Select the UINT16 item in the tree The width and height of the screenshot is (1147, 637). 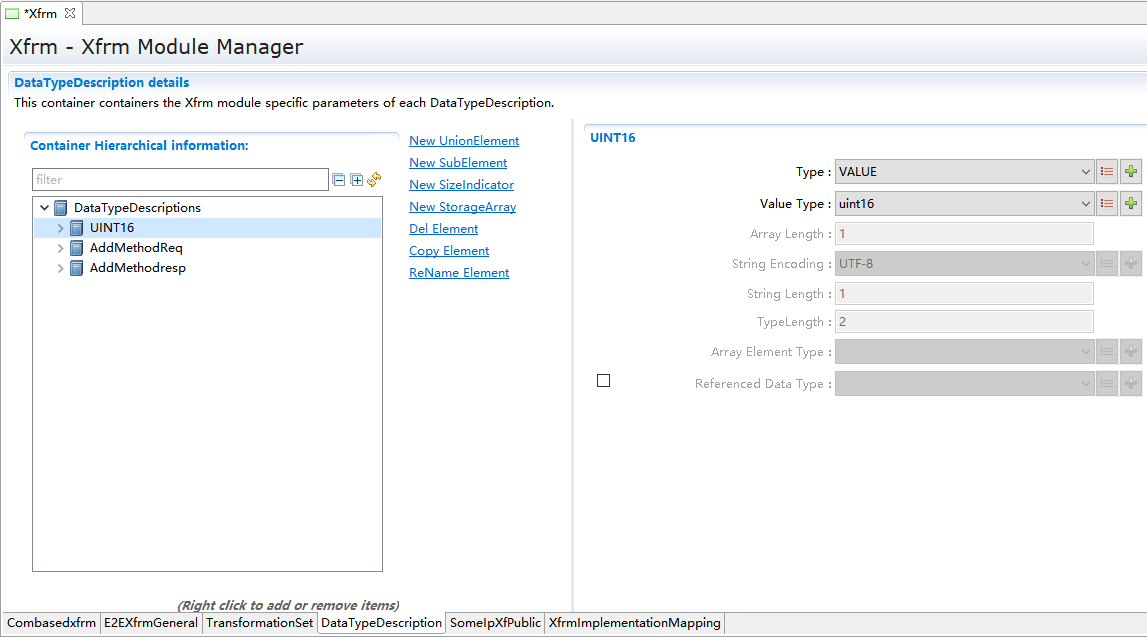point(111,228)
